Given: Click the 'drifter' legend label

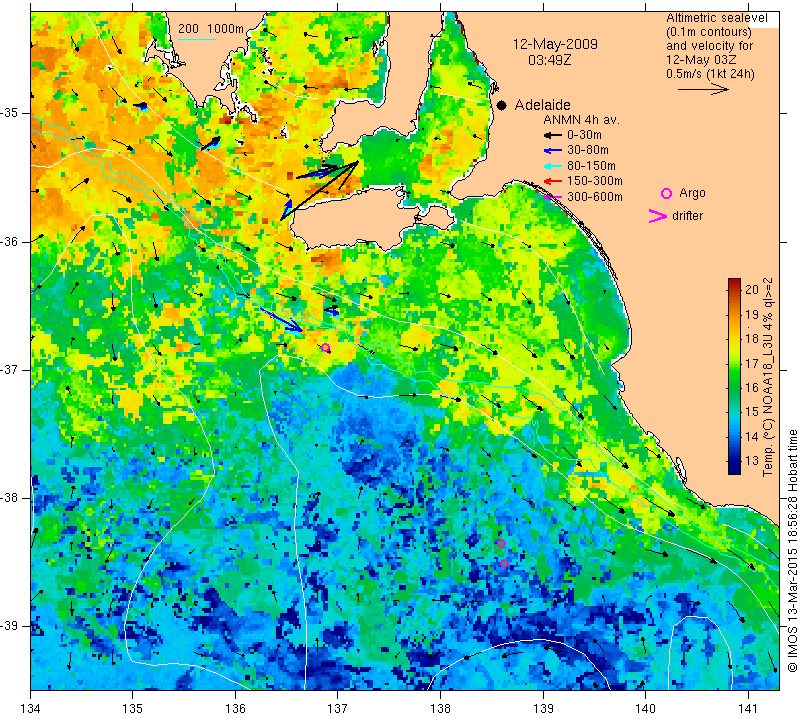Looking at the screenshot, I should pos(687,216).
